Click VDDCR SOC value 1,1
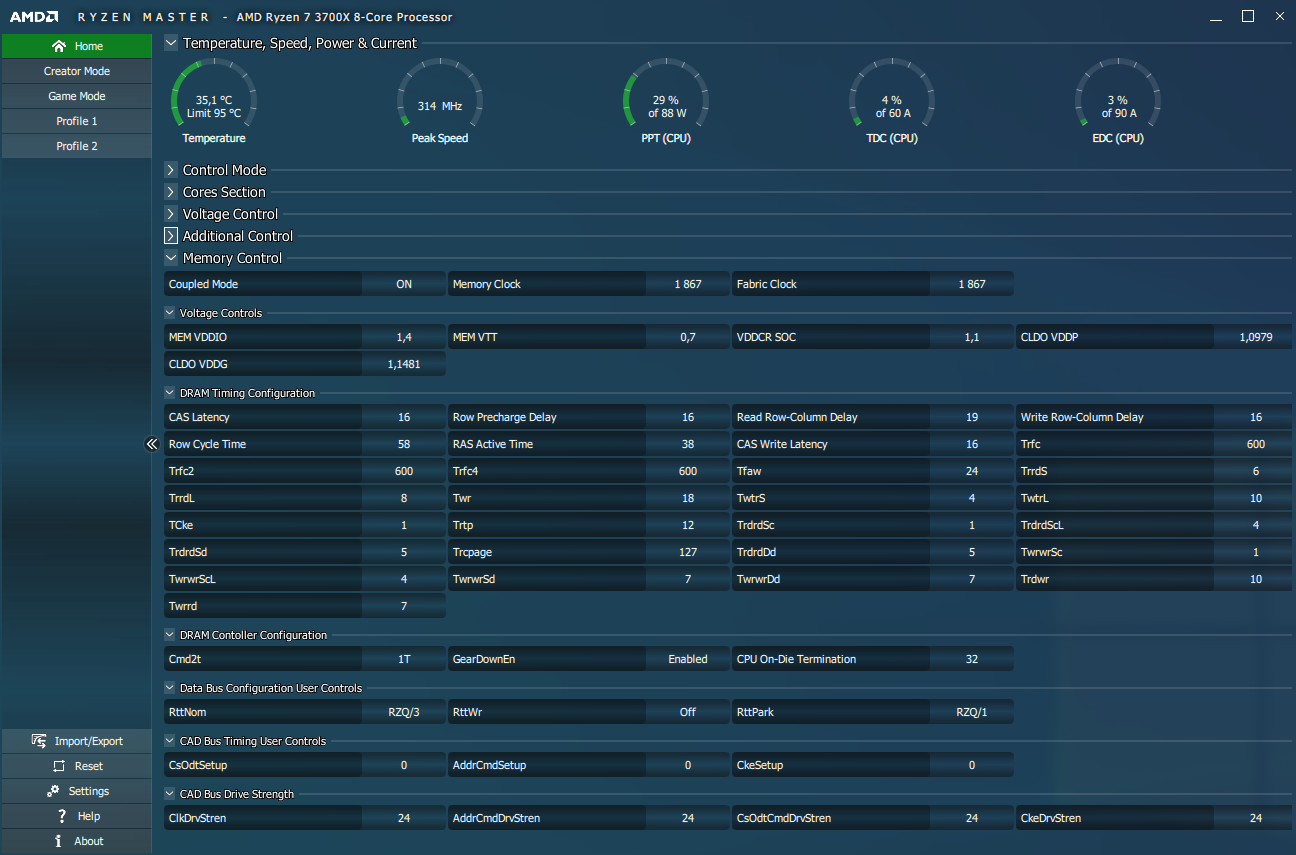Viewport: 1296px width, 855px height. [x=972, y=337]
